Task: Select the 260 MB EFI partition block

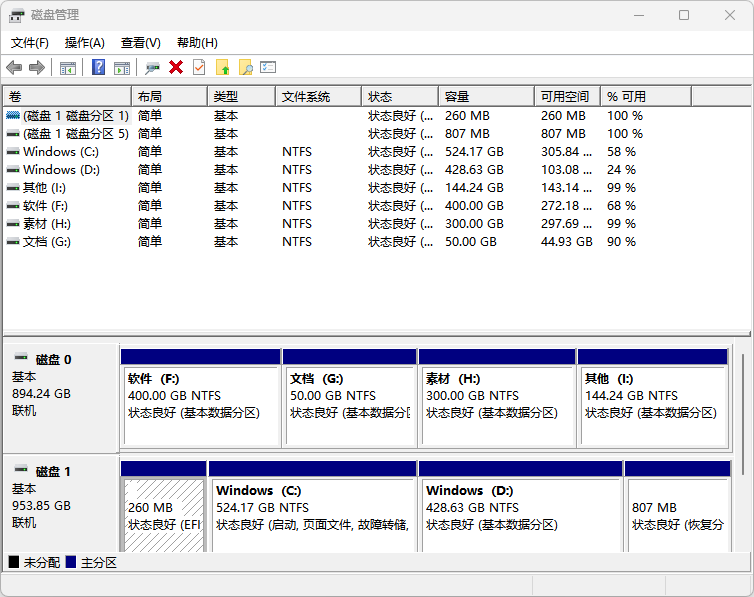Action: coord(164,507)
